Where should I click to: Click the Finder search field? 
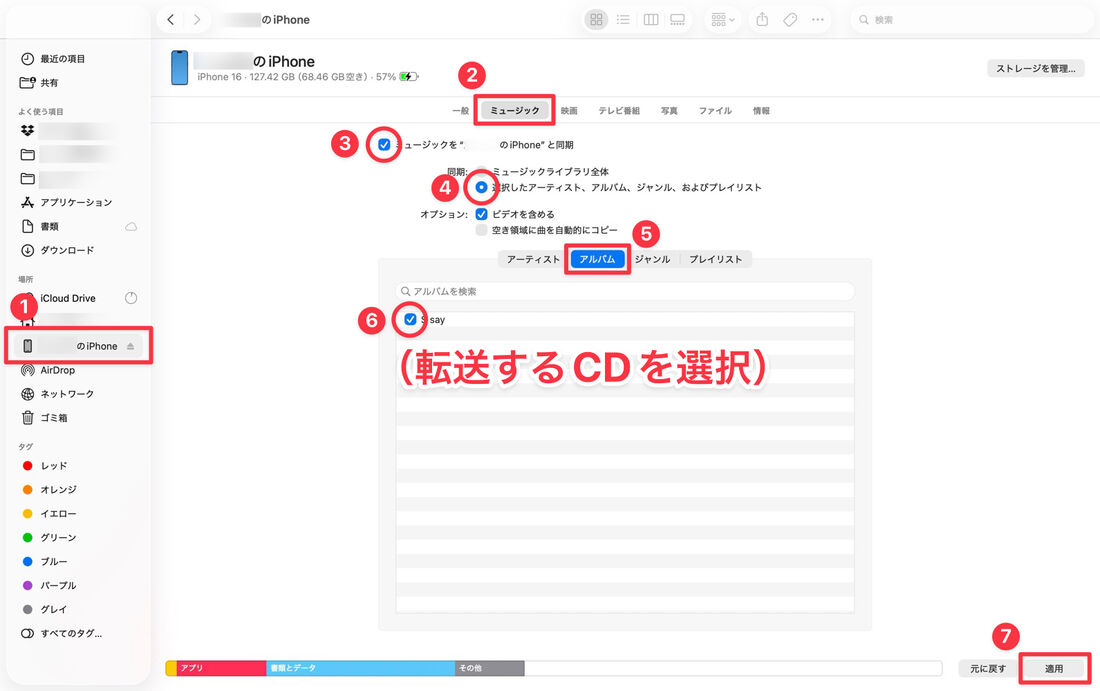tap(972, 20)
